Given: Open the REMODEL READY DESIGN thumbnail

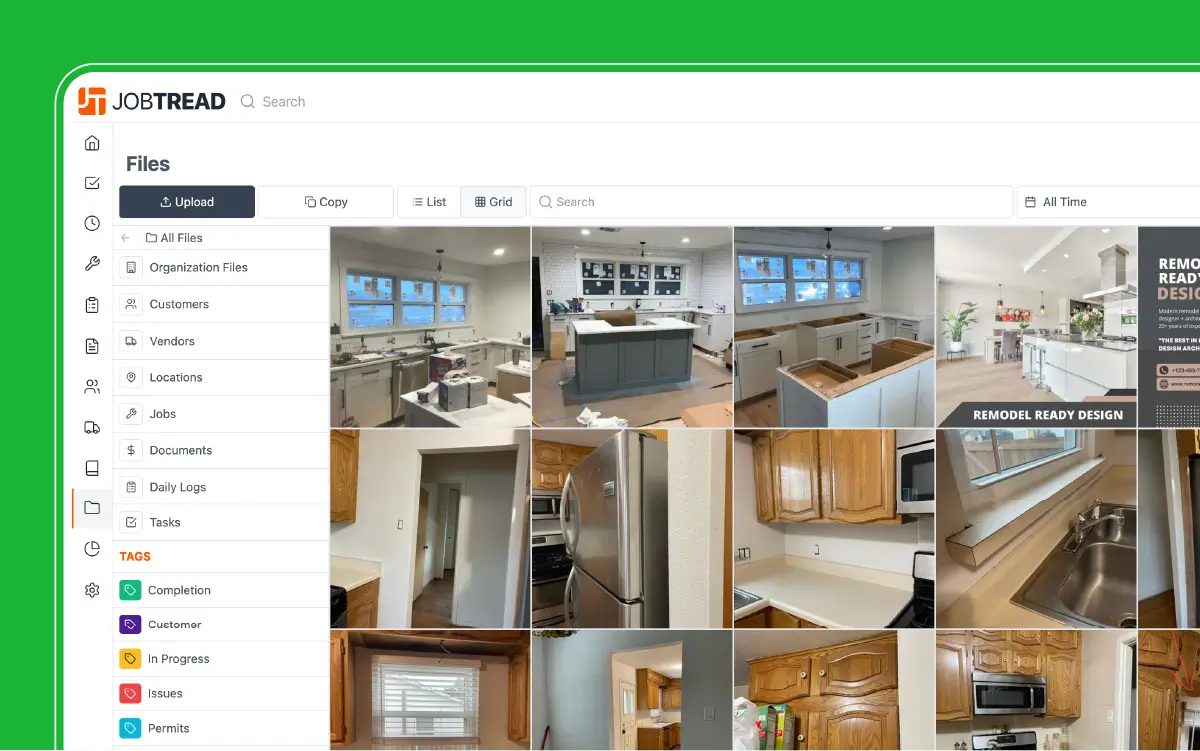Looking at the screenshot, I should point(1036,327).
